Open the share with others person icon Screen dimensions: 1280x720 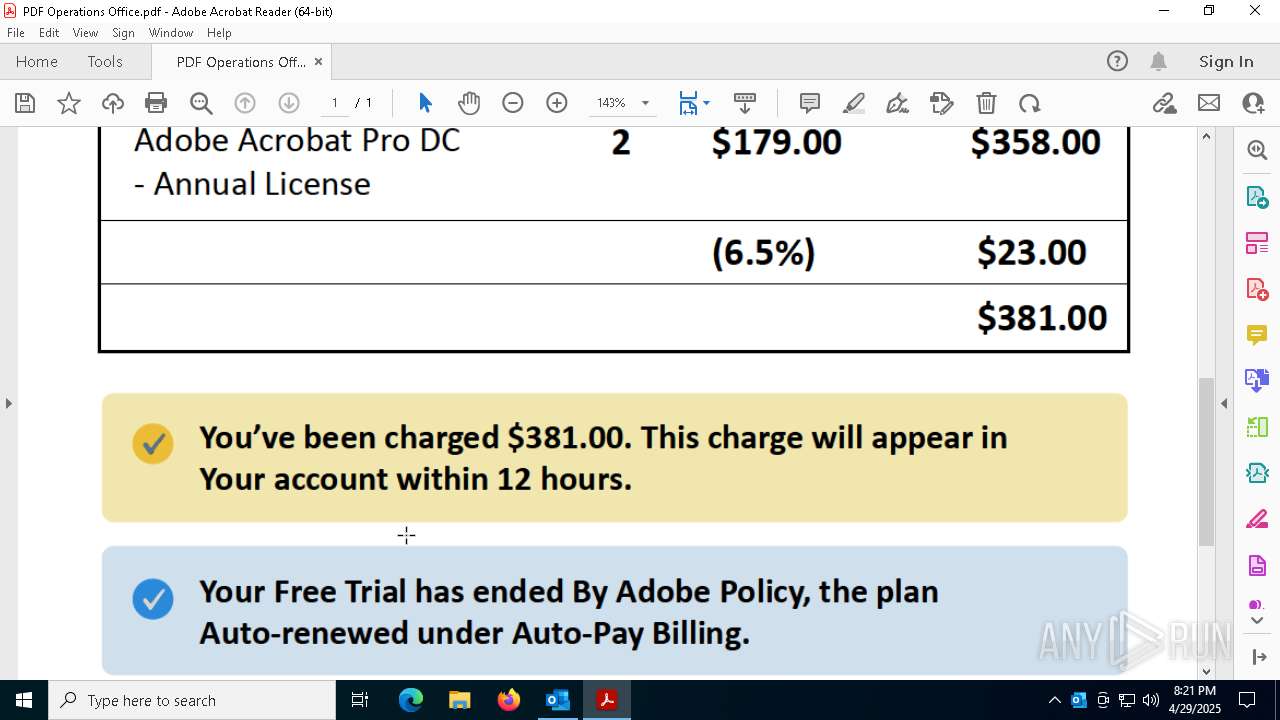(x=1253, y=103)
